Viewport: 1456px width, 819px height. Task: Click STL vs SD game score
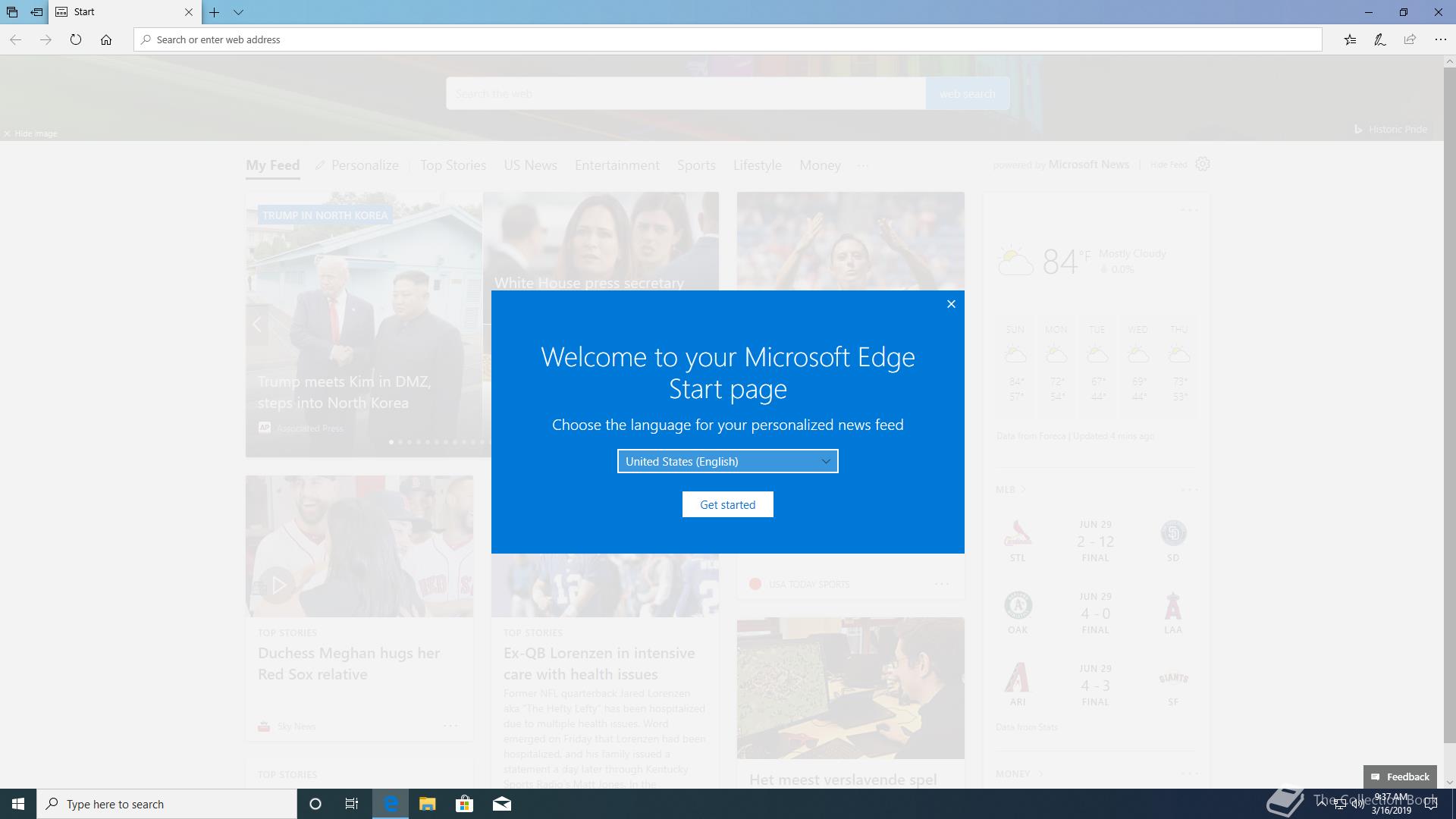[x=1095, y=541]
